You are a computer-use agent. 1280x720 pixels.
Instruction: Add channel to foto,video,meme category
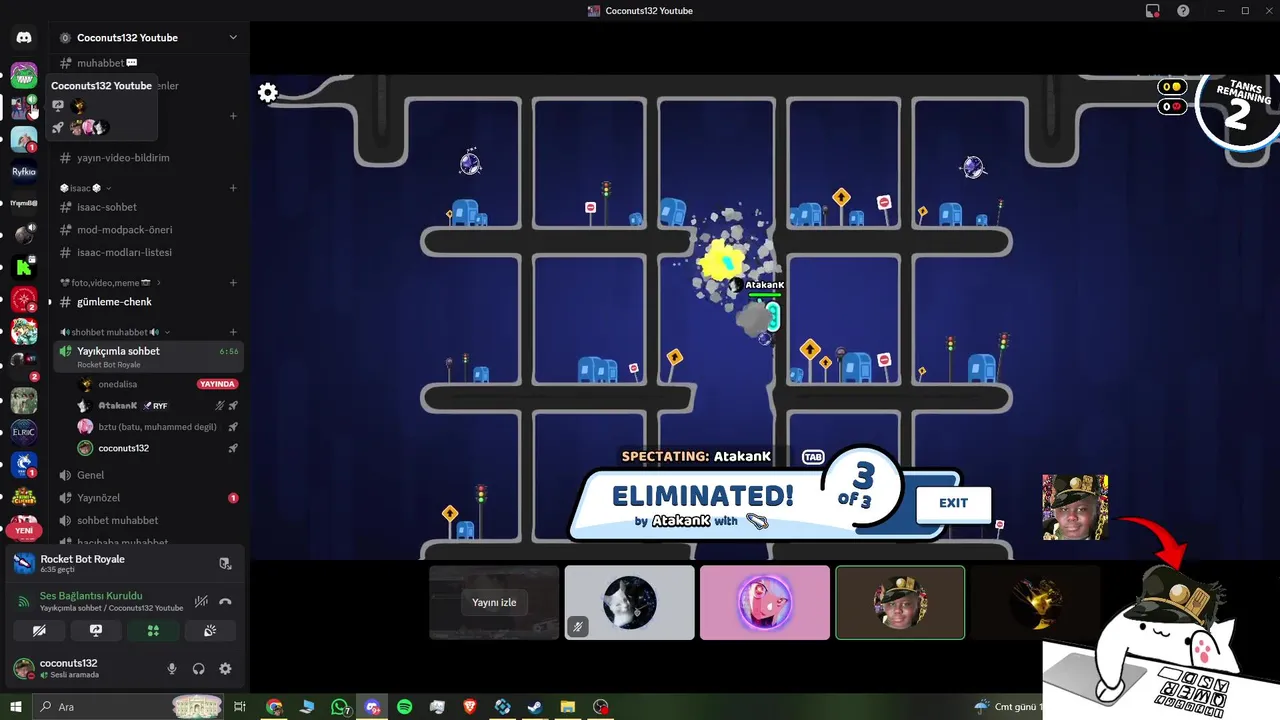tap(233, 283)
